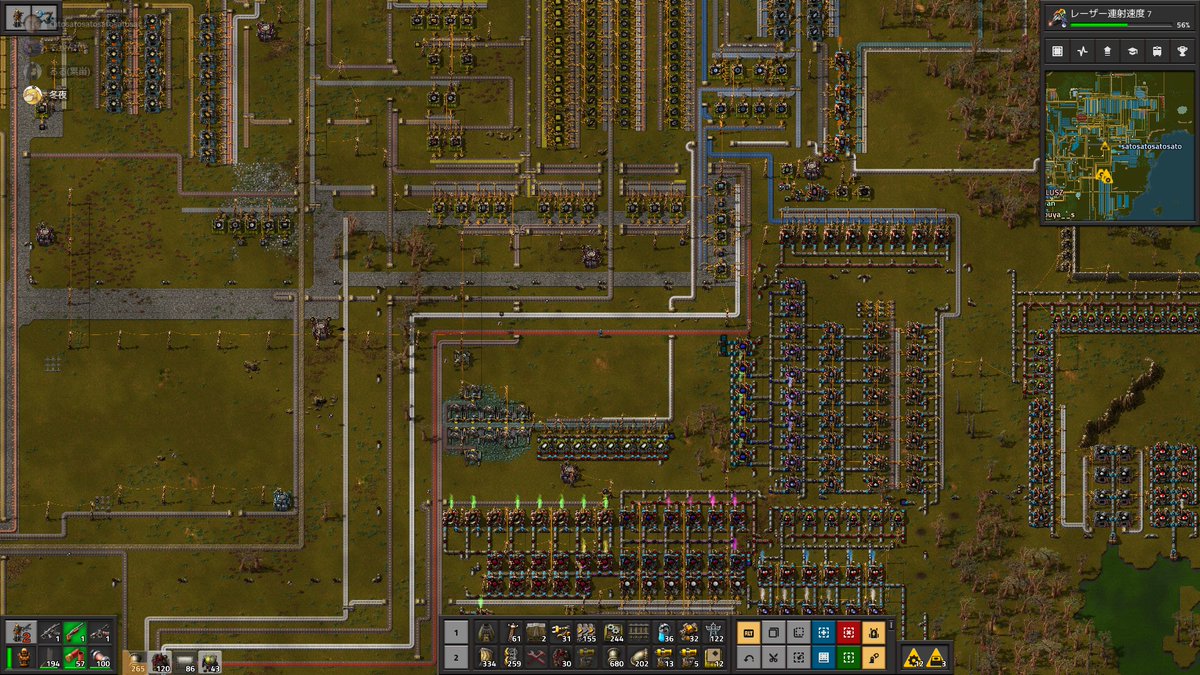The height and width of the screenshot is (675, 1200).
Task: Select the dashed-square selection tool shortcut
Action: (798, 632)
